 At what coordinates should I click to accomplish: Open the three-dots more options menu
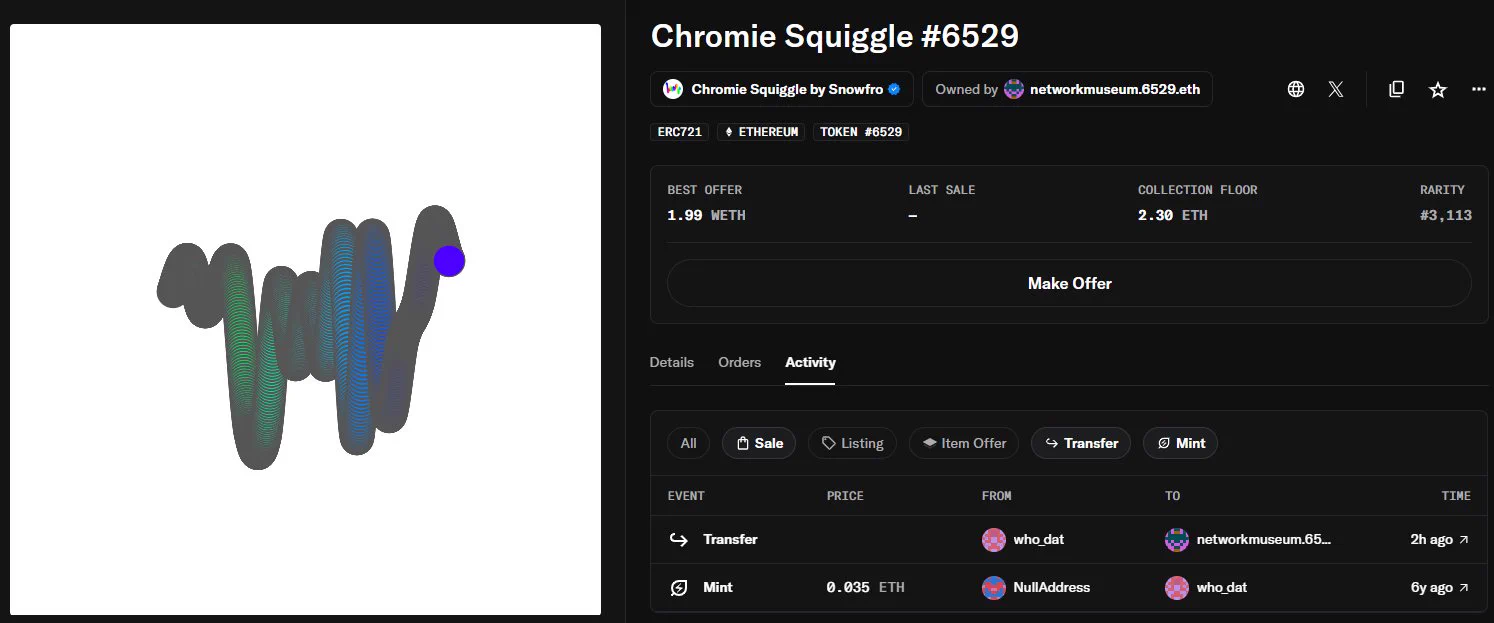click(x=1479, y=89)
